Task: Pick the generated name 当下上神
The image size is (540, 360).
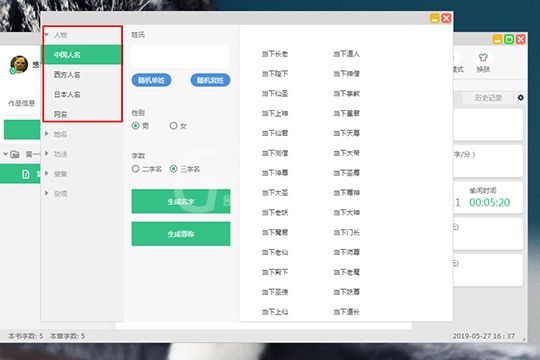Action: coord(275,113)
